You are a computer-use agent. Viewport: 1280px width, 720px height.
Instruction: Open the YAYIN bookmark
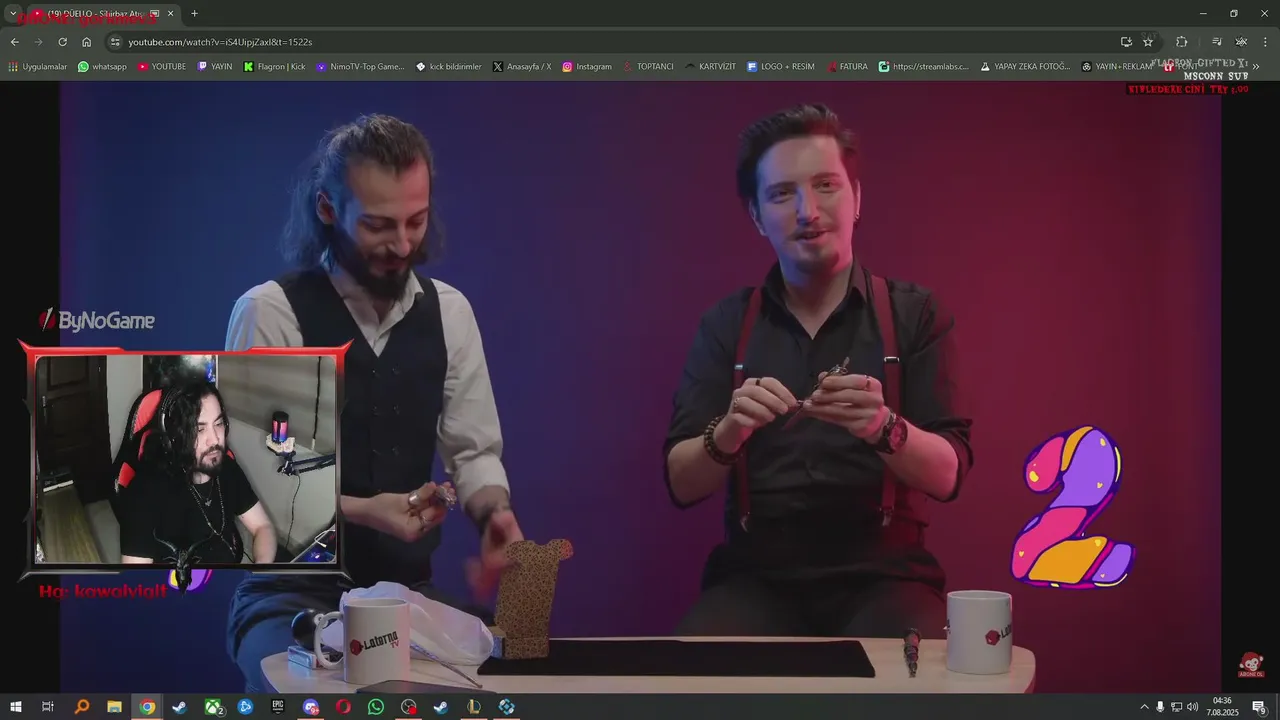[x=215, y=67]
